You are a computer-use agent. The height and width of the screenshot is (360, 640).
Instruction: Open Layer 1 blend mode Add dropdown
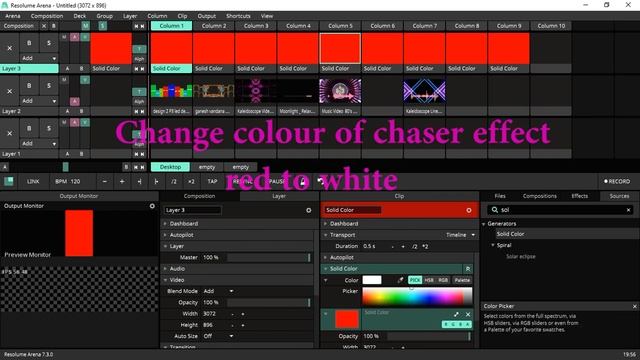click(x=39, y=144)
